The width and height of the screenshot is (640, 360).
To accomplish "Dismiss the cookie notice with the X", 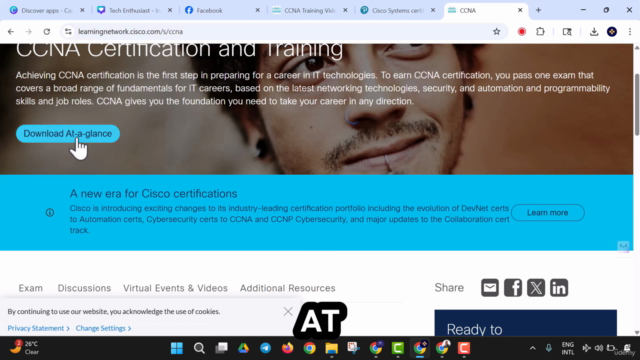I will point(288,311).
